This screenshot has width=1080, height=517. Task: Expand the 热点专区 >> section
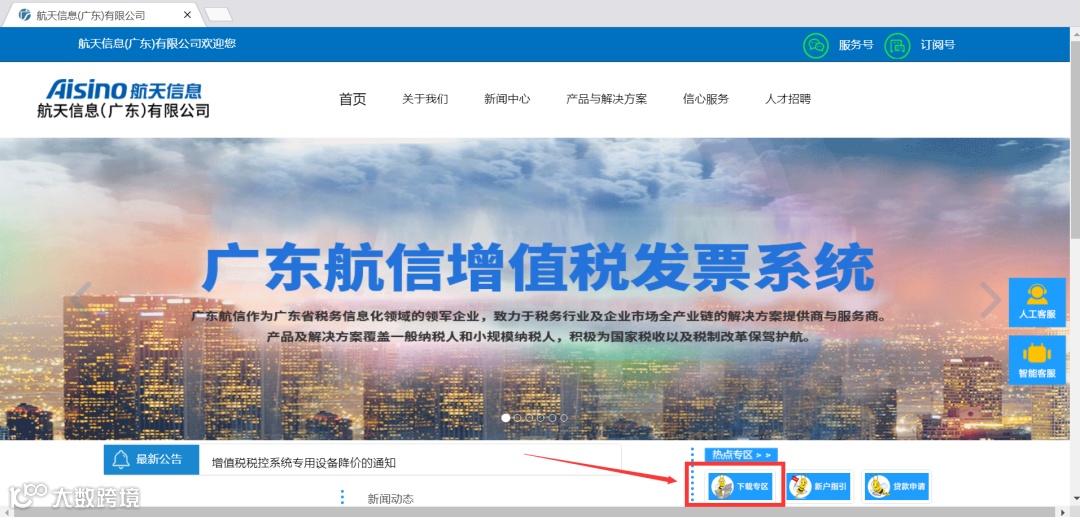click(x=740, y=455)
